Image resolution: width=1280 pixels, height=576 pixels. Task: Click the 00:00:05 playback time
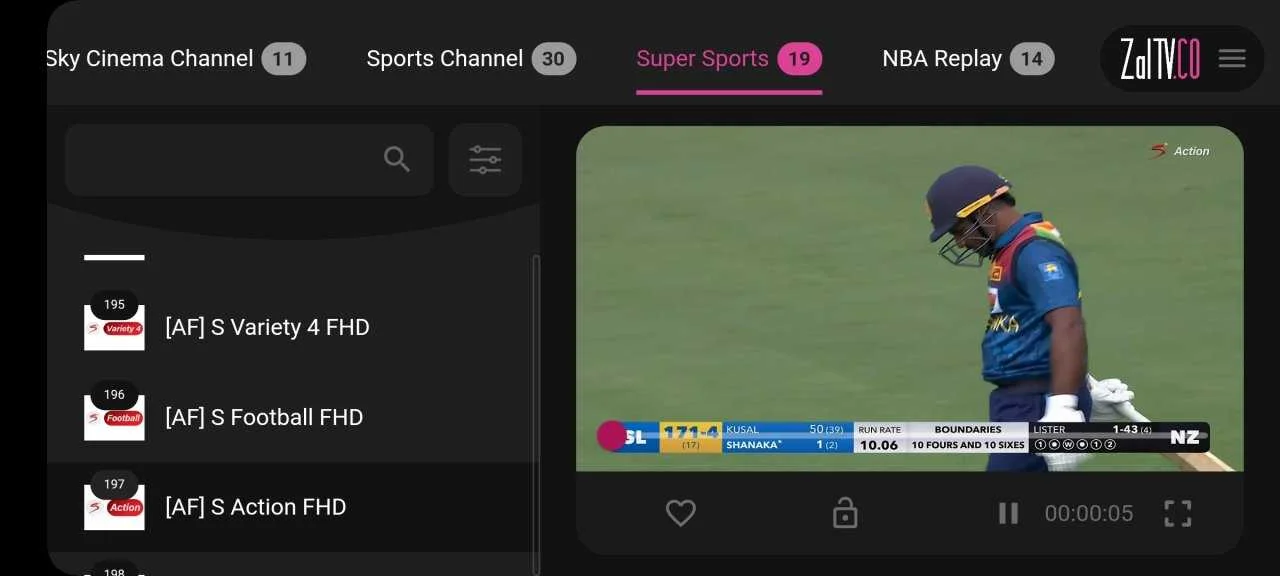(1089, 513)
